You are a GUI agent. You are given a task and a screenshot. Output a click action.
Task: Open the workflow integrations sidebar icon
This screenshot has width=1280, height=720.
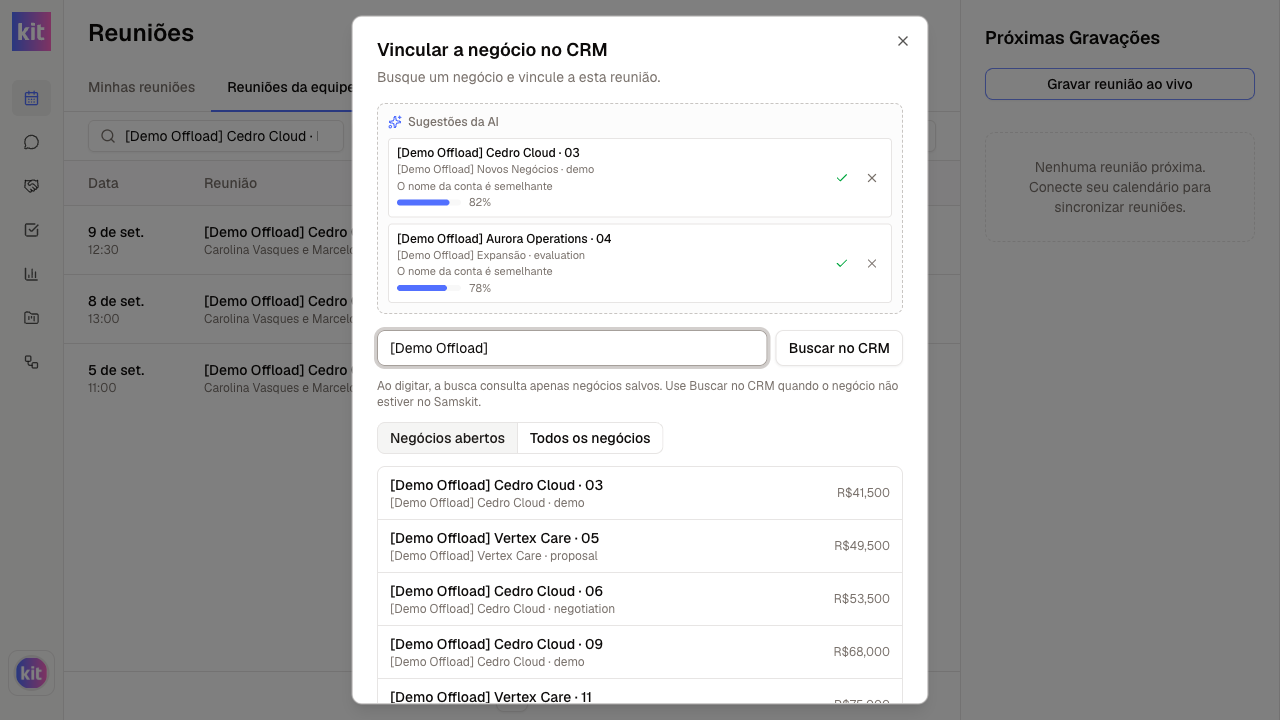[x=31, y=362]
